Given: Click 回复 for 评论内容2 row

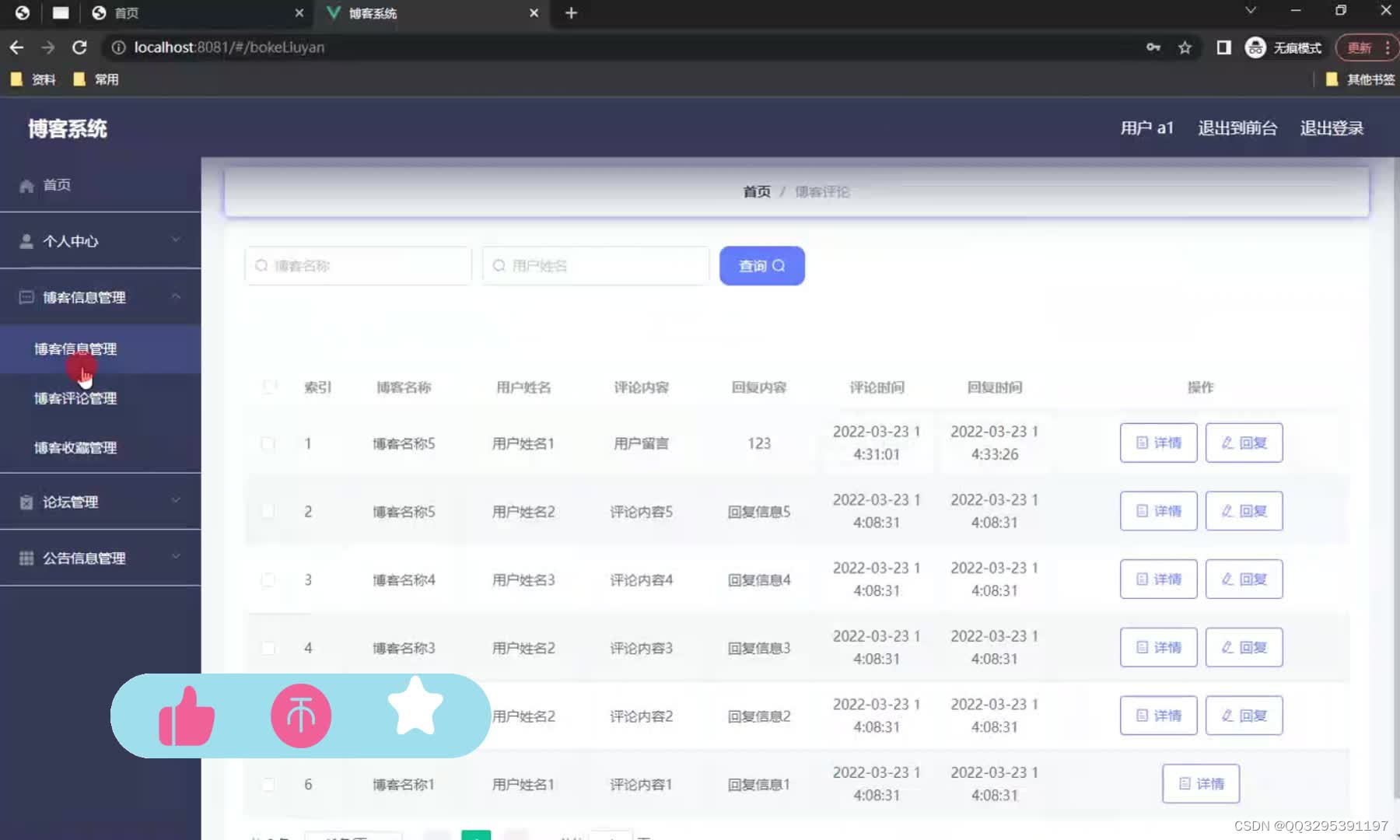Looking at the screenshot, I should click(x=1244, y=716).
